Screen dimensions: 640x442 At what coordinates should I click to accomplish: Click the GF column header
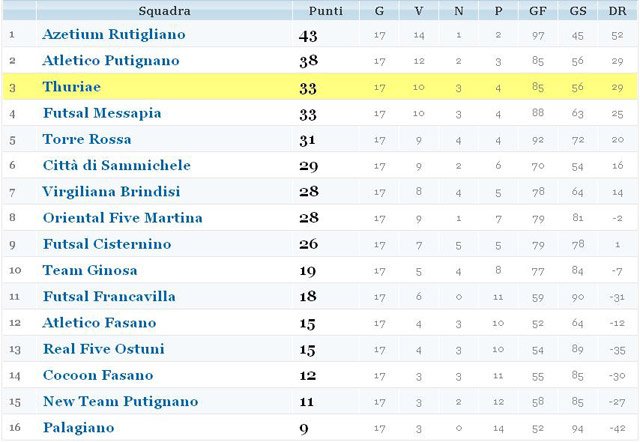tap(538, 11)
